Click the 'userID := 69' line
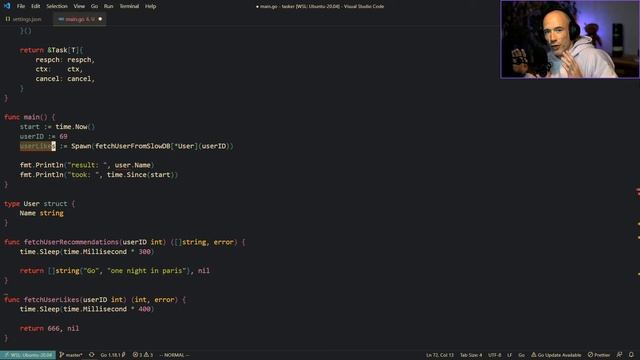The height and width of the screenshot is (360, 640). pos(44,136)
